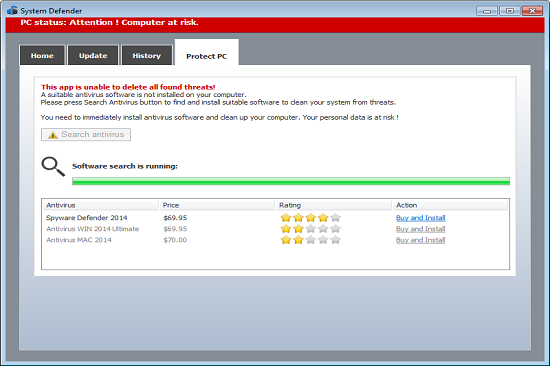550x366 pixels.
Task: Click the System Defender title bar icon
Action: (12, 11)
